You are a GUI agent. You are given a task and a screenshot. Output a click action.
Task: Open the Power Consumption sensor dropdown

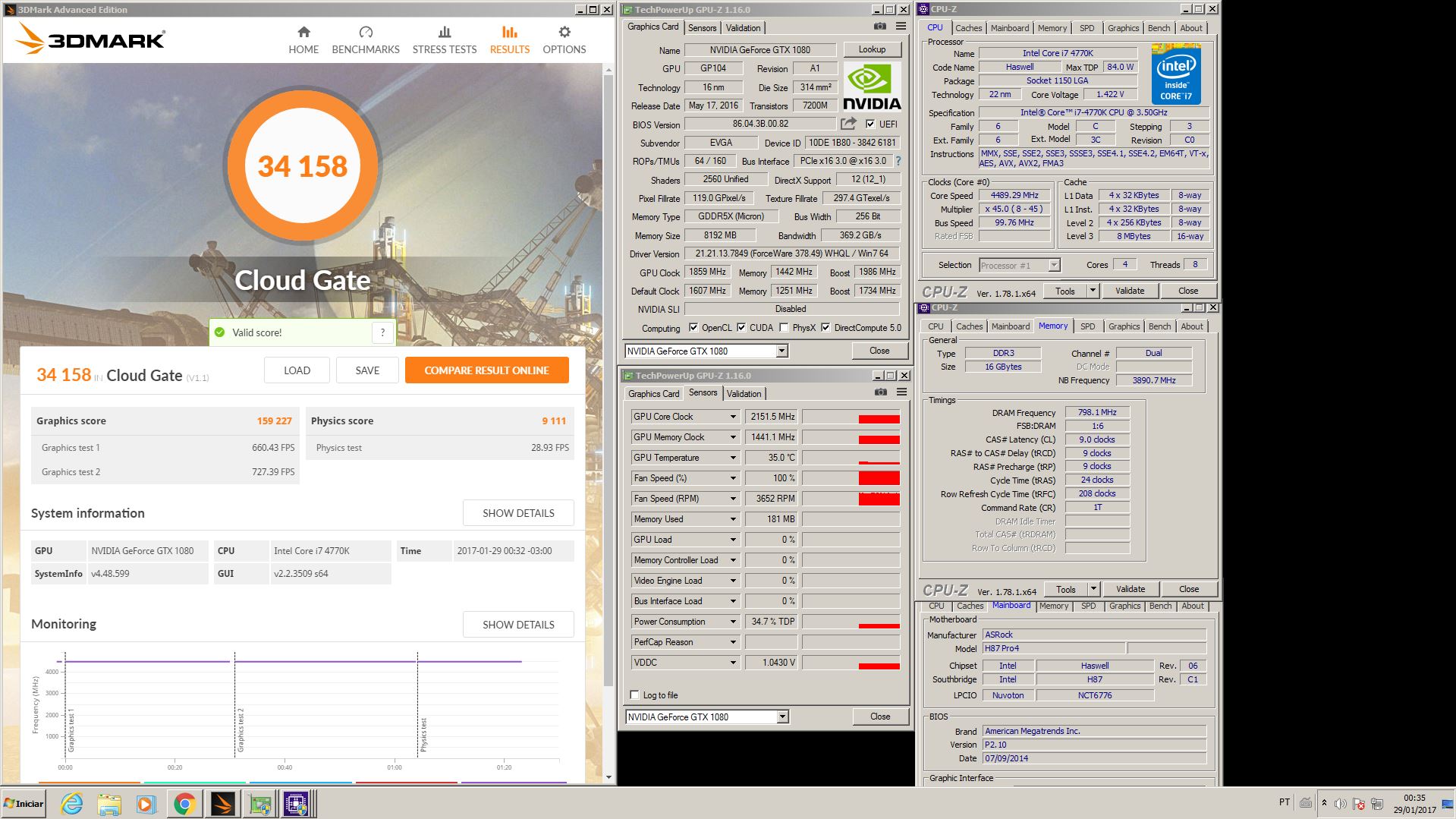733,622
